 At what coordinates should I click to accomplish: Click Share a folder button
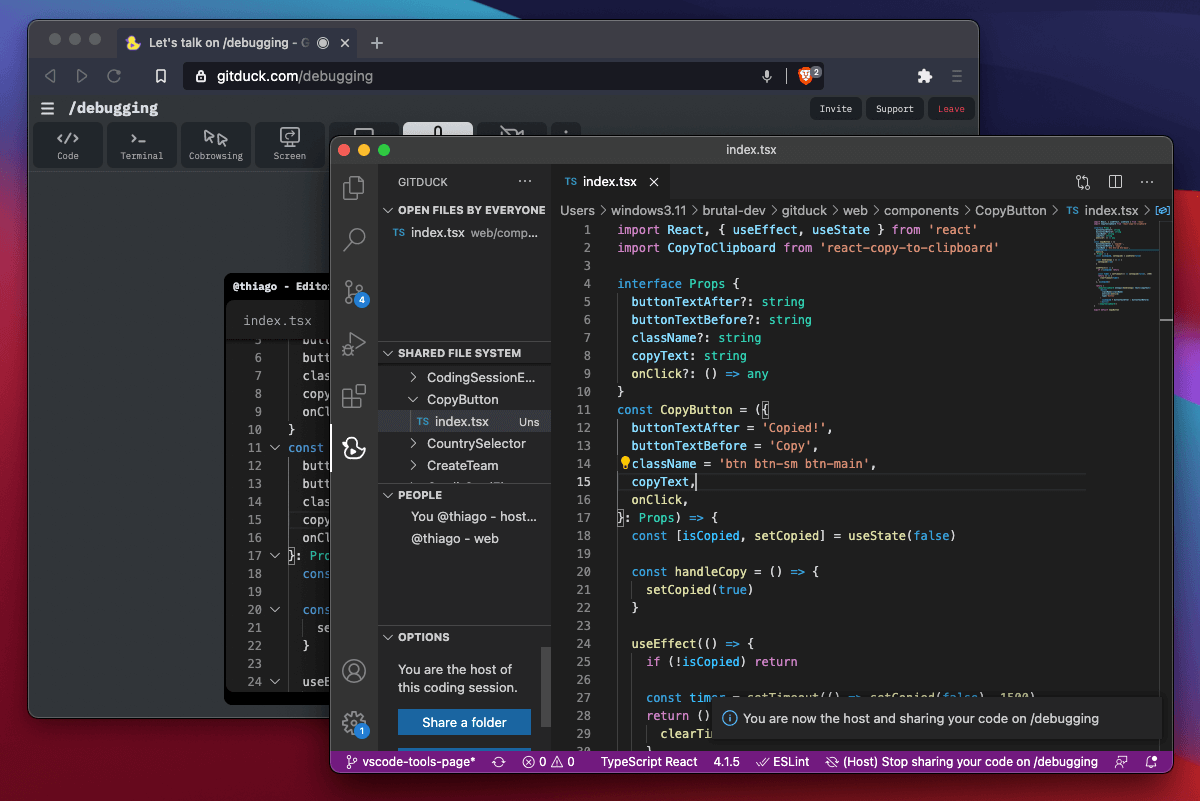[464, 722]
